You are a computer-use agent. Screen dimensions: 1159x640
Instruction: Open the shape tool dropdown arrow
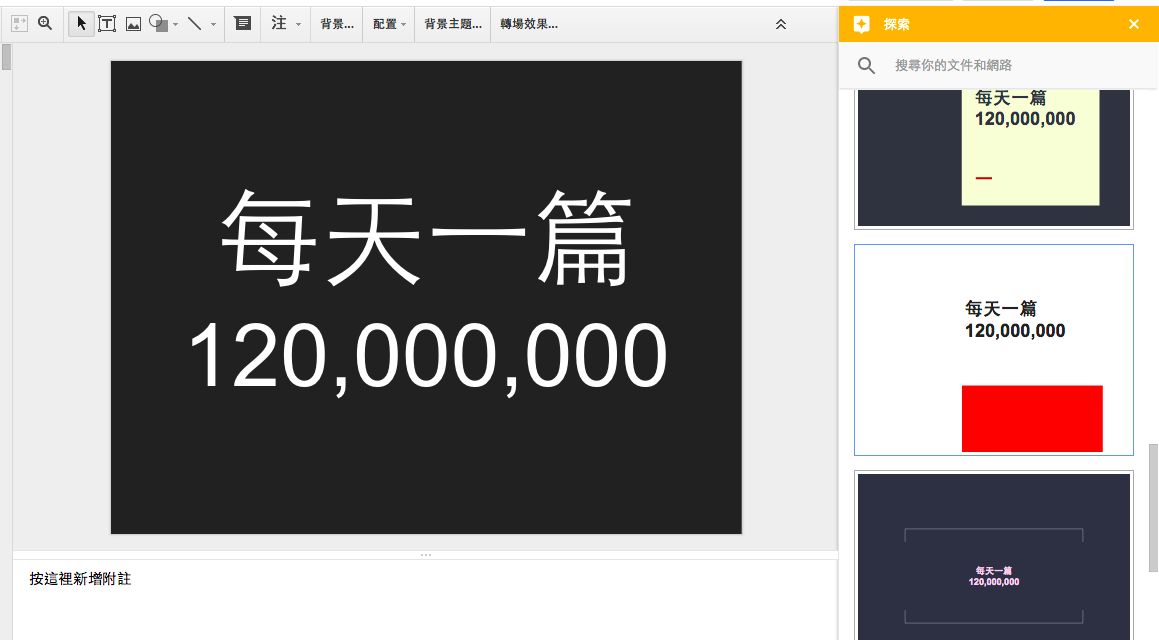point(176,24)
